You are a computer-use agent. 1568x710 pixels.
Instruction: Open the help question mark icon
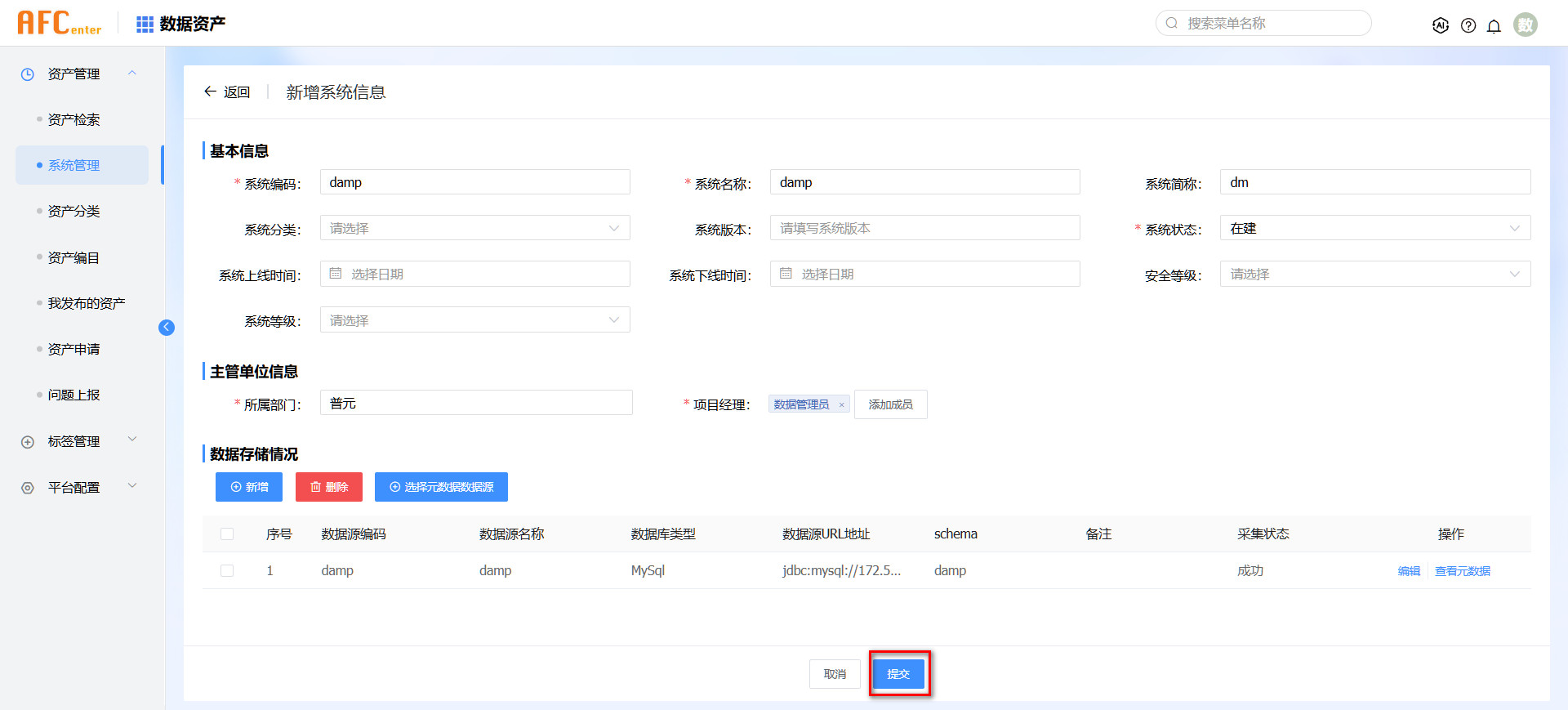(1468, 25)
